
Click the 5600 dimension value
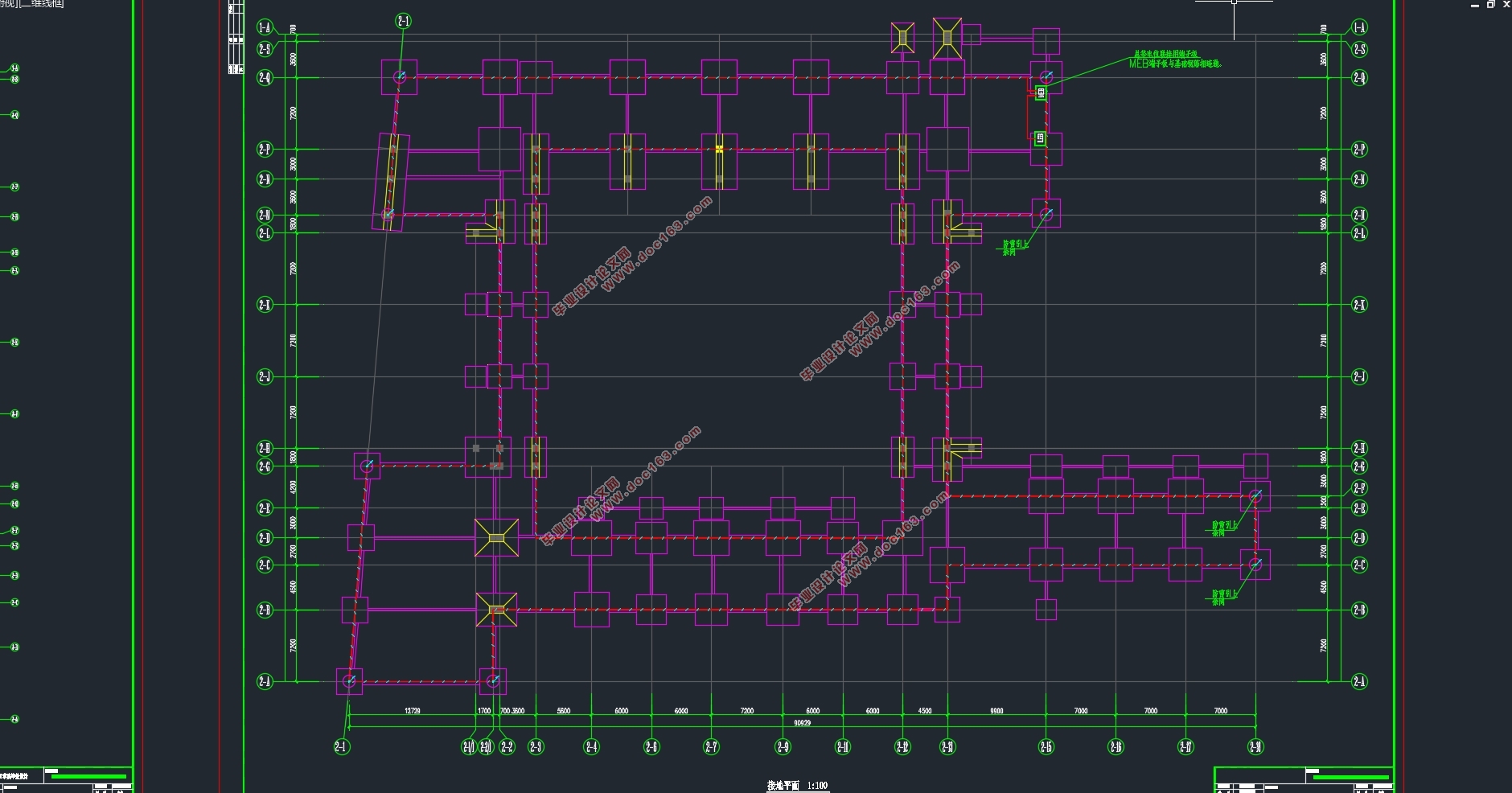pos(564,711)
